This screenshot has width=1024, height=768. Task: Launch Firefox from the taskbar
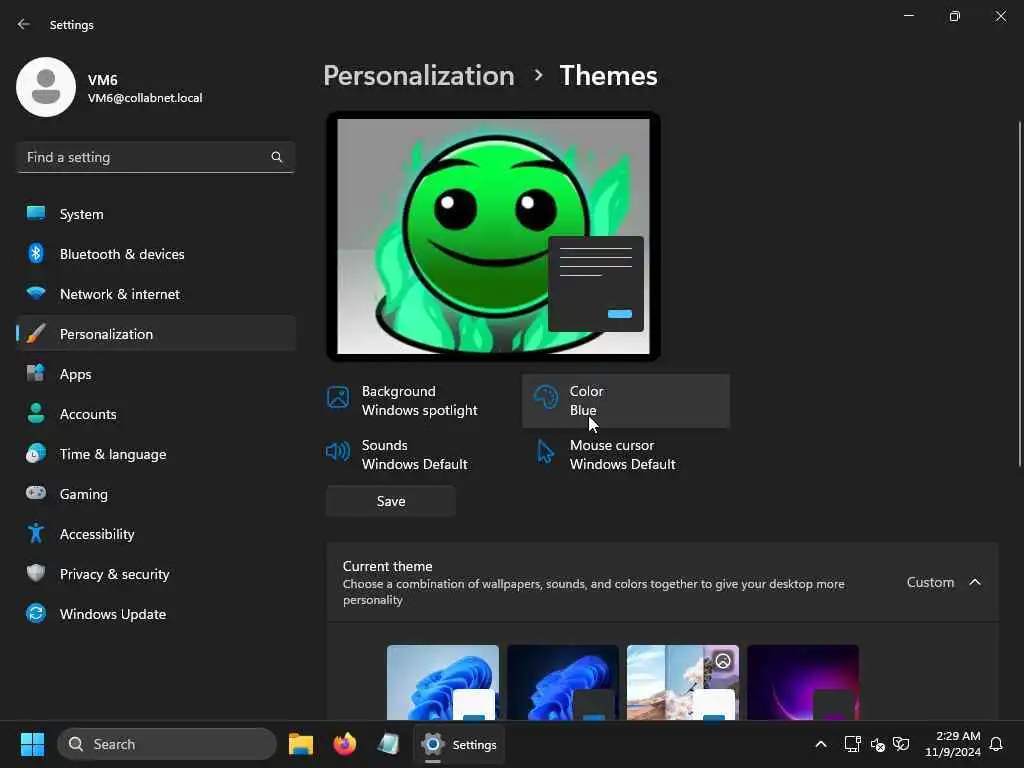[344, 744]
